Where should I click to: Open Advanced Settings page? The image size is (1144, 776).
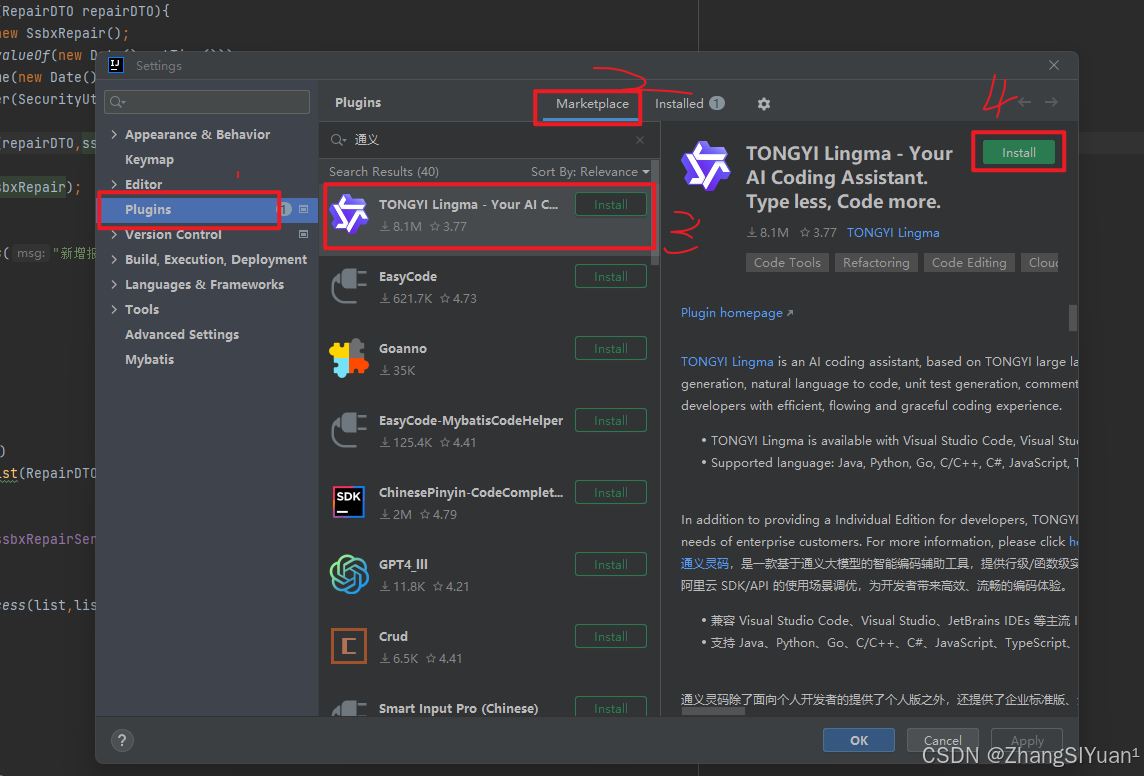182,334
